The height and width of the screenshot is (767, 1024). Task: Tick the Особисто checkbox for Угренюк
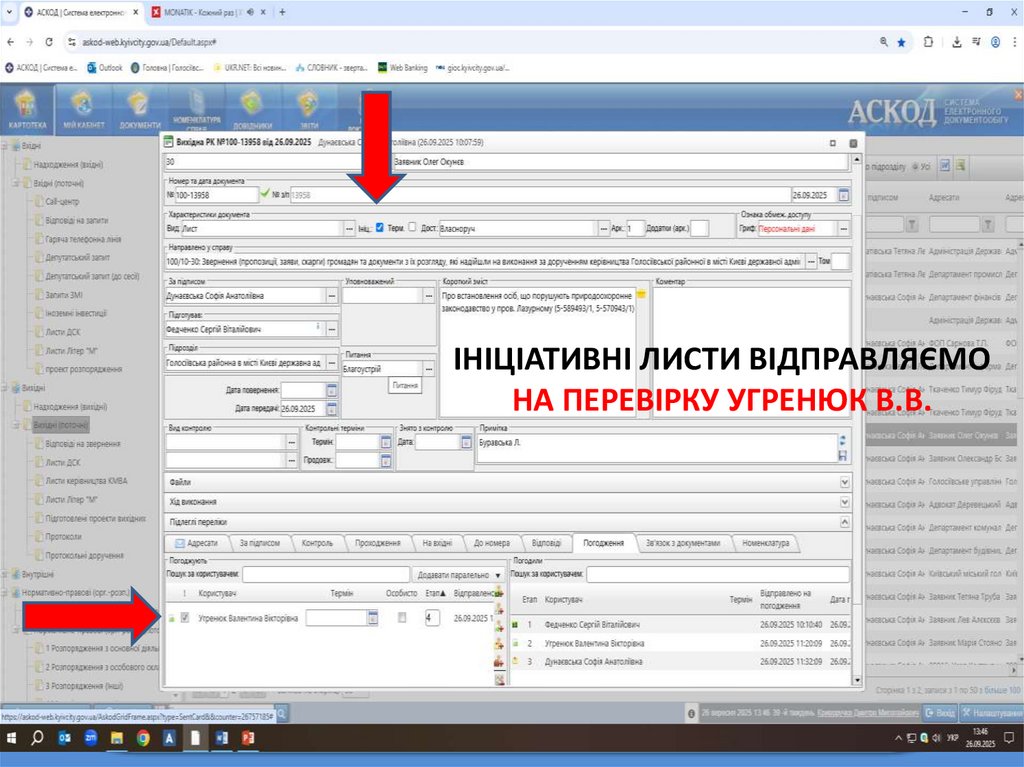[402, 618]
